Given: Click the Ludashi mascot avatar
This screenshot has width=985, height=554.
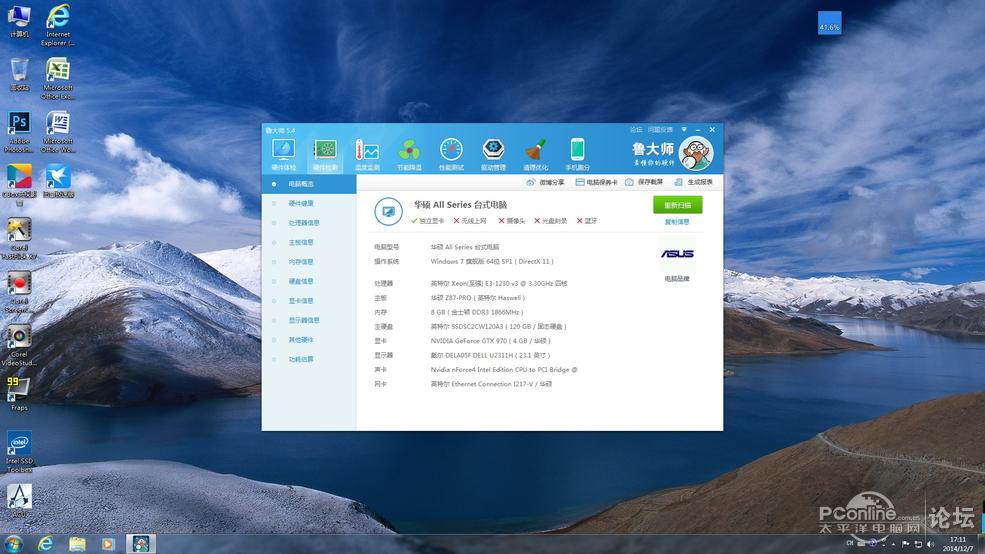Looking at the screenshot, I should click(x=696, y=153).
